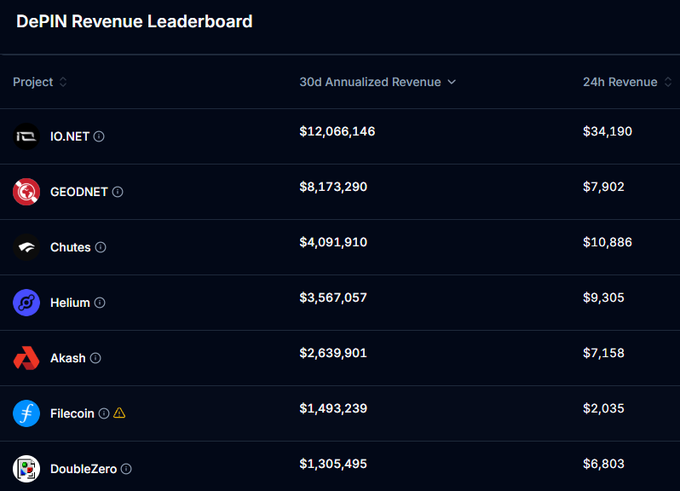Open info icon next to DoubleZero
Viewport: 680px width, 491px height.
[126, 469]
